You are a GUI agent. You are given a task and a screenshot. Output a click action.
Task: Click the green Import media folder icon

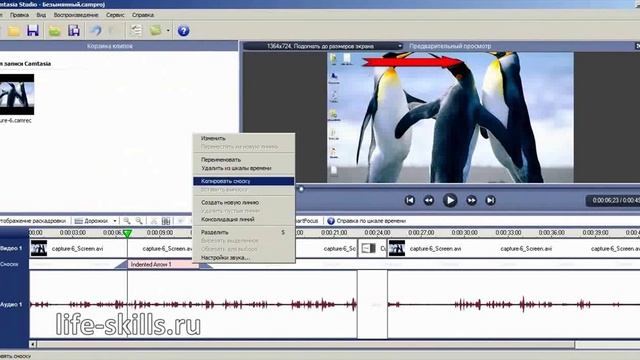click(55, 31)
